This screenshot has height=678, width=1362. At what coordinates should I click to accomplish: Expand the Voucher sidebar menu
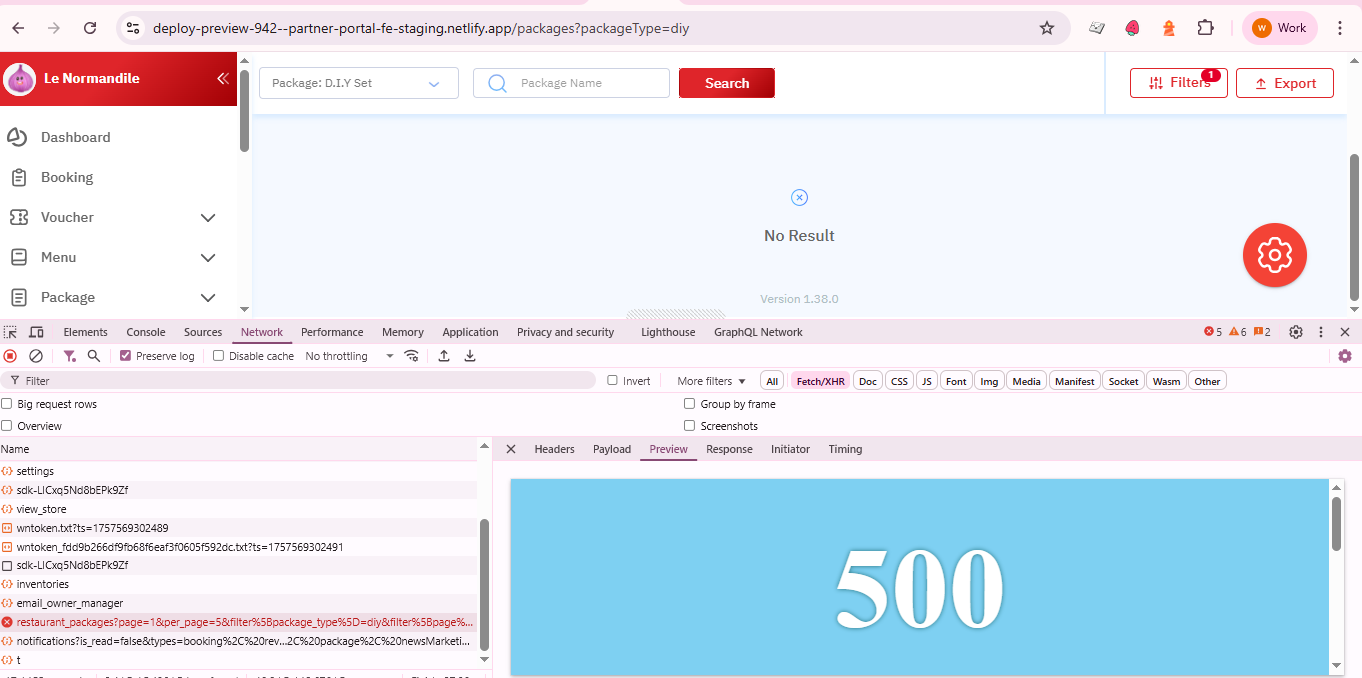[208, 217]
